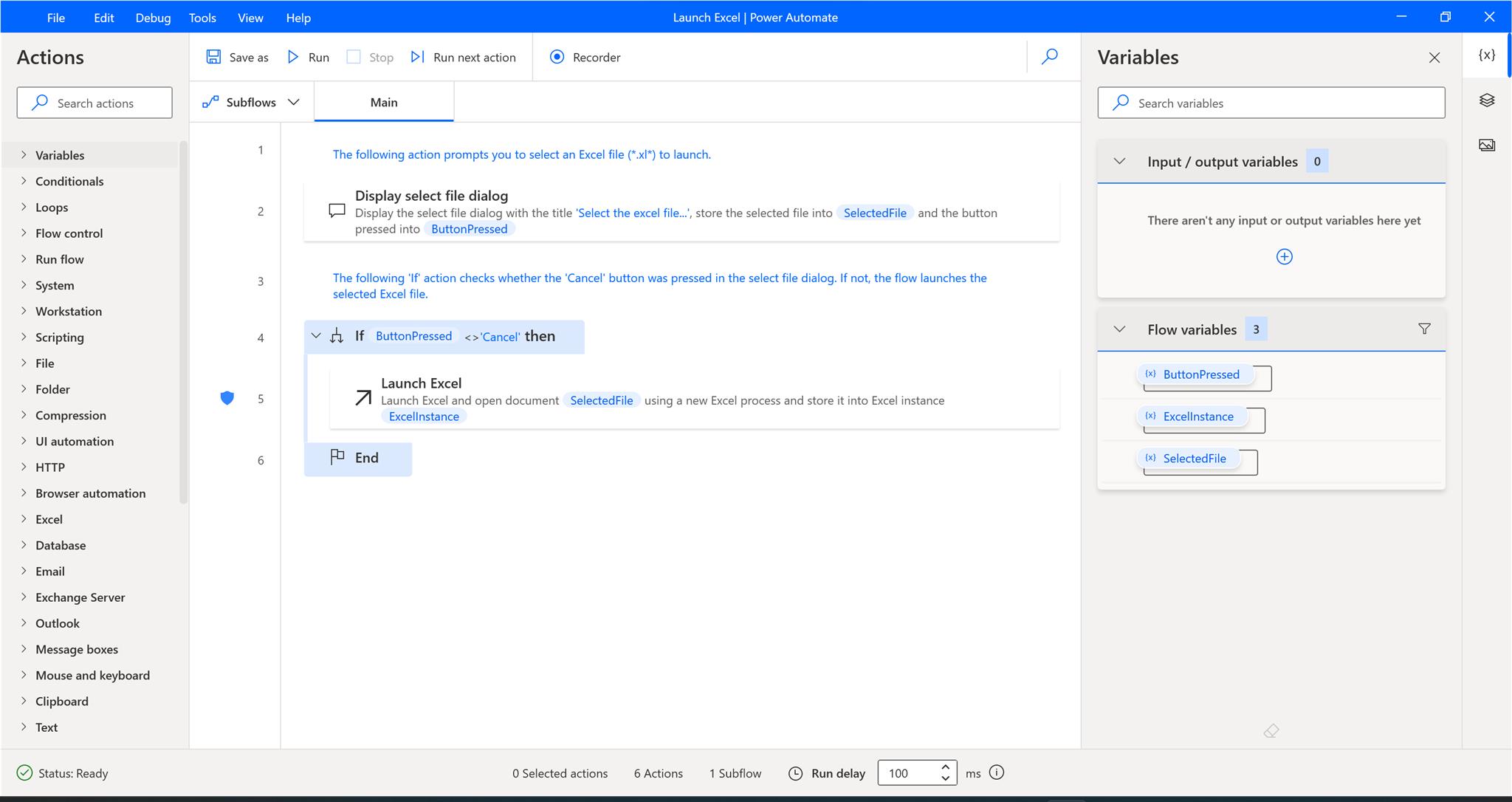
Task: Collapse Input / output variables section
Action: (x=1119, y=161)
